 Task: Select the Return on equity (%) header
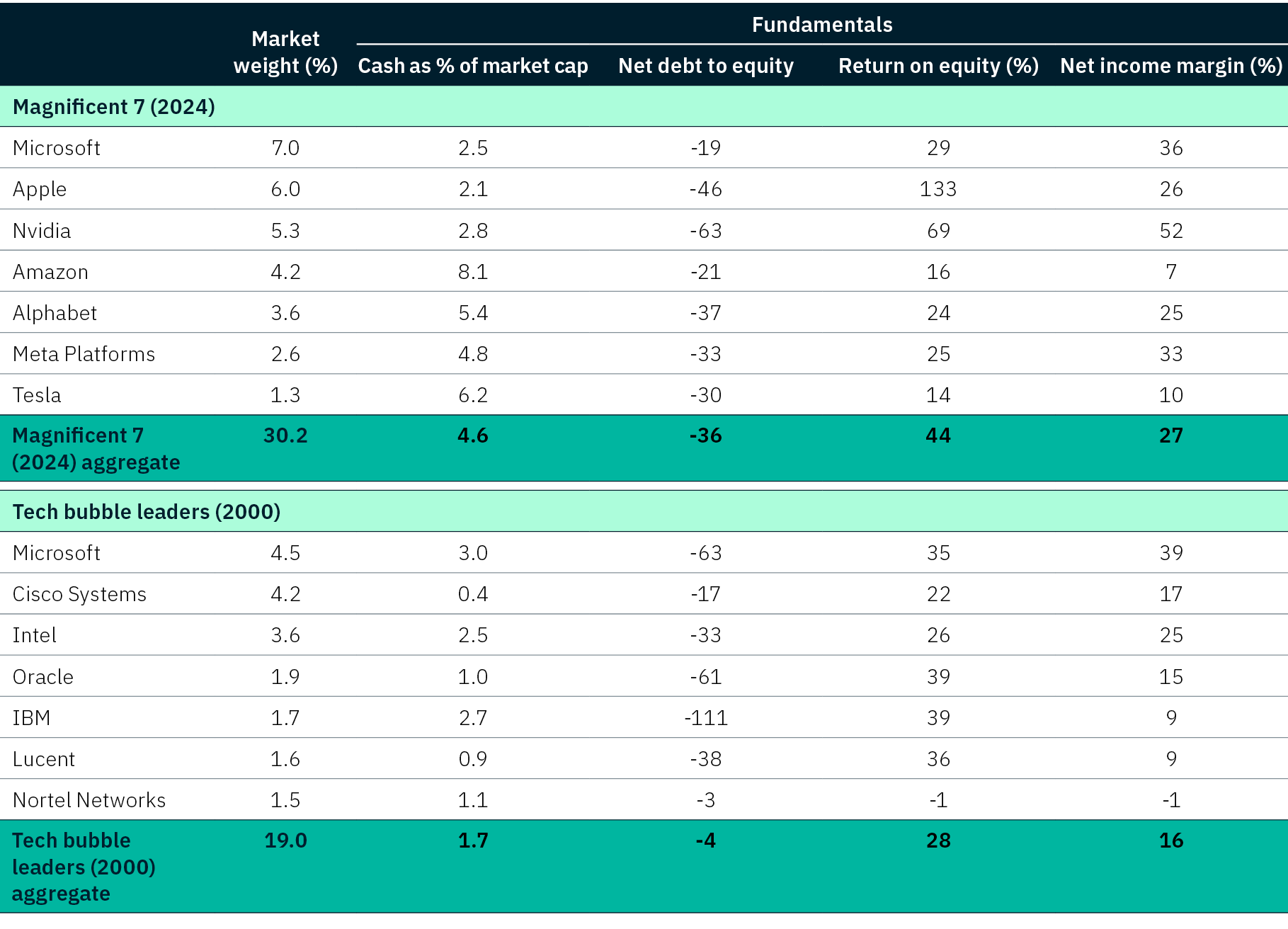coord(938,66)
